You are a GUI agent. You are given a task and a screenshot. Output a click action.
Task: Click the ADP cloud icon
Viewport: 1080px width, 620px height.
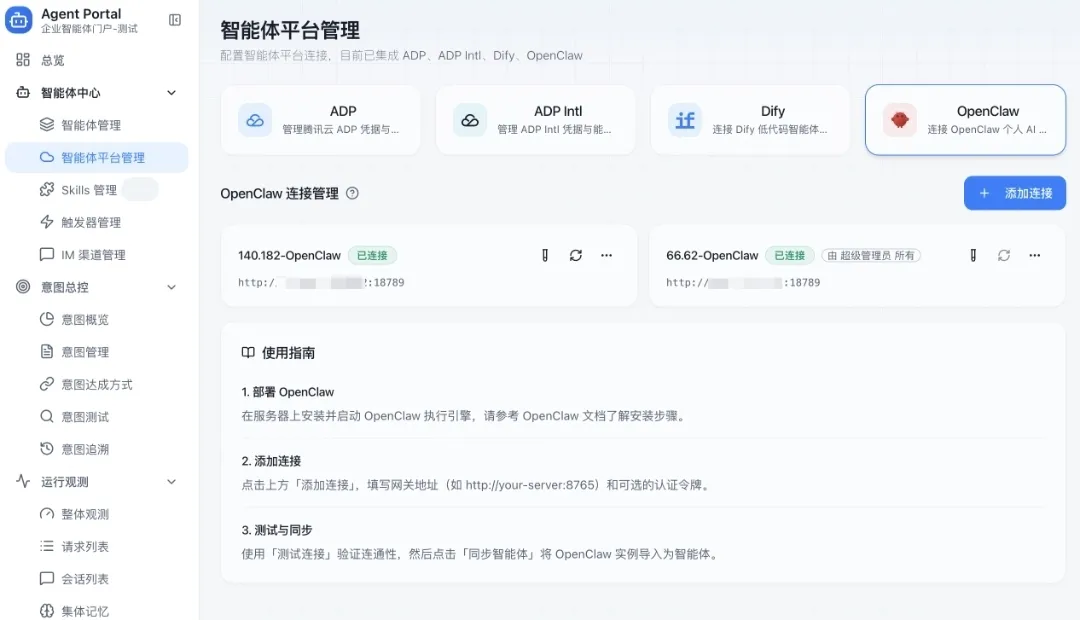pos(254,120)
